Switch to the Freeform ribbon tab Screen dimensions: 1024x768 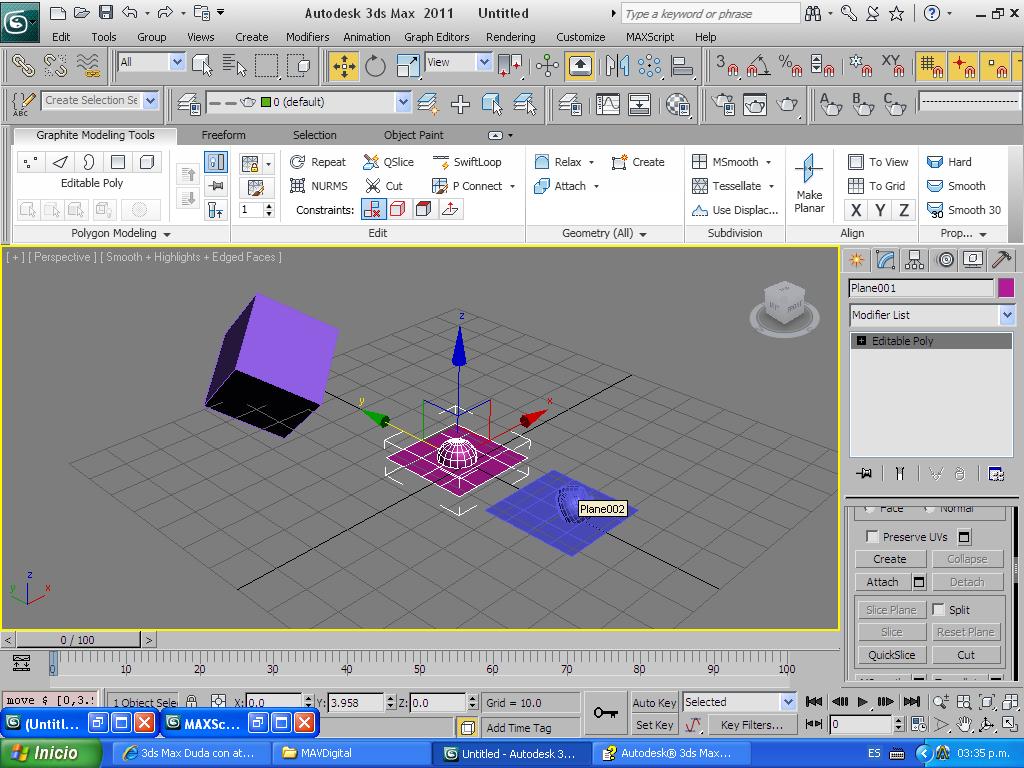click(x=223, y=135)
